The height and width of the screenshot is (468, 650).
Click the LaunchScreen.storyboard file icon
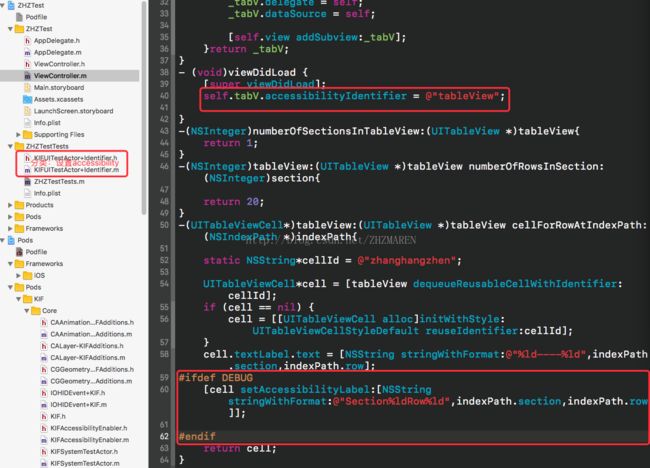[x=27, y=111]
